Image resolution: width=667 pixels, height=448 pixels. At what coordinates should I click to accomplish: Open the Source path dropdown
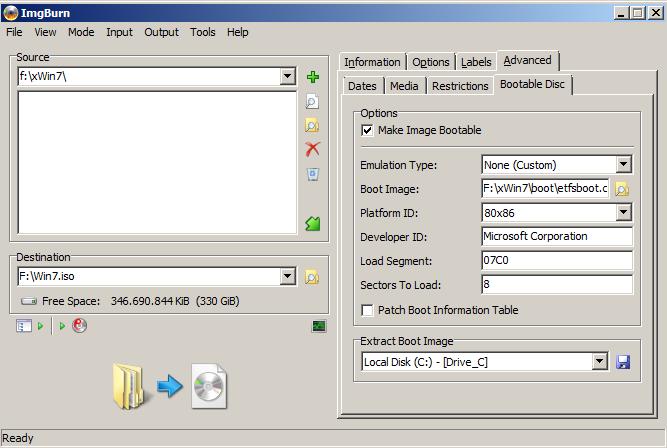288,77
